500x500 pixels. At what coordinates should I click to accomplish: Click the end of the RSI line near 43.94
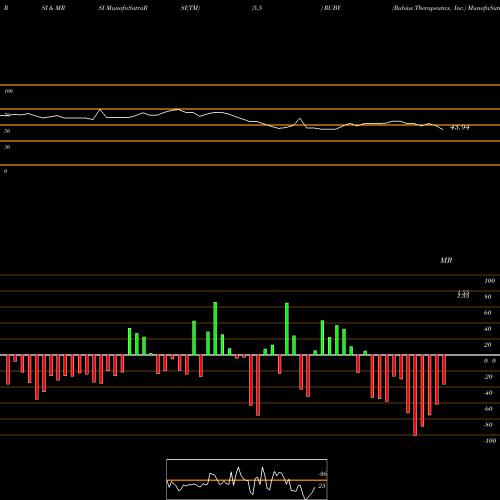443,129
